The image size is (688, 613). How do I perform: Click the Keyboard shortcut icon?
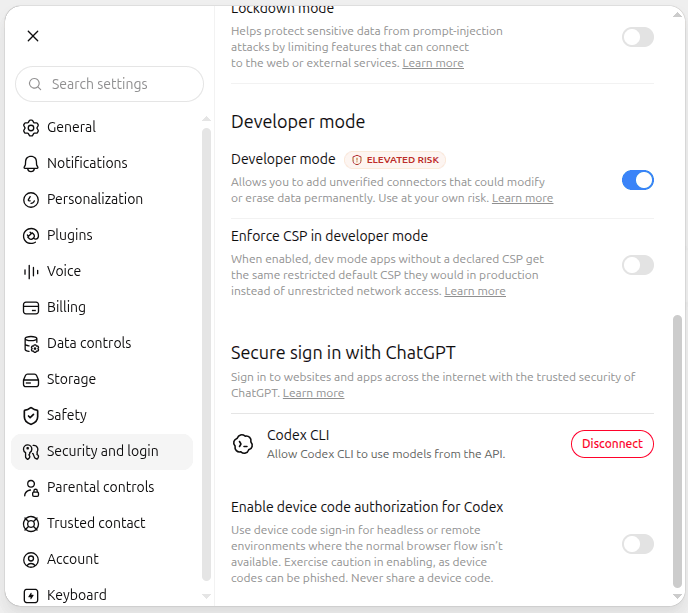pyautogui.click(x=31, y=595)
